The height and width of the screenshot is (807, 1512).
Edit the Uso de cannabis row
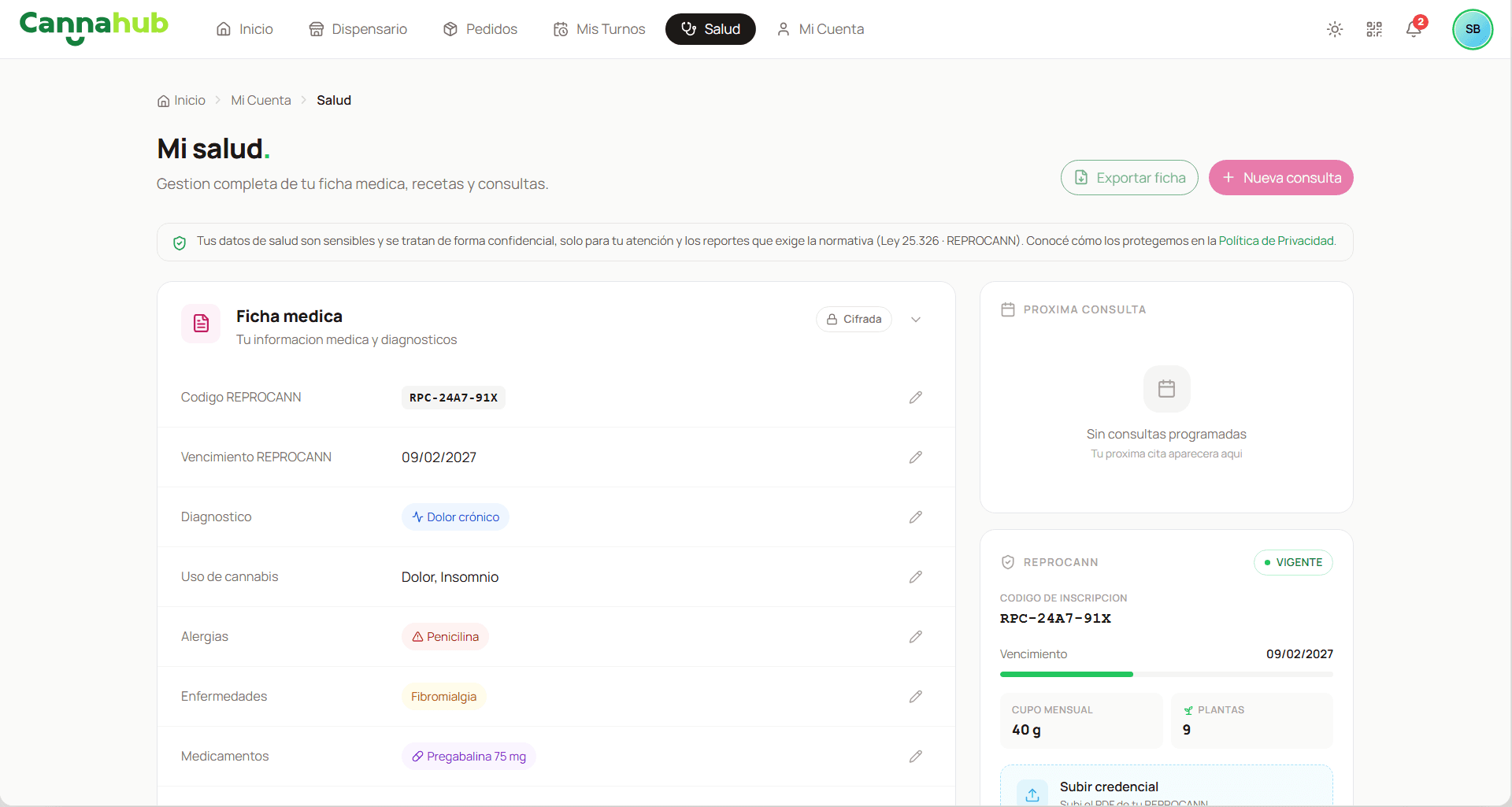point(916,577)
